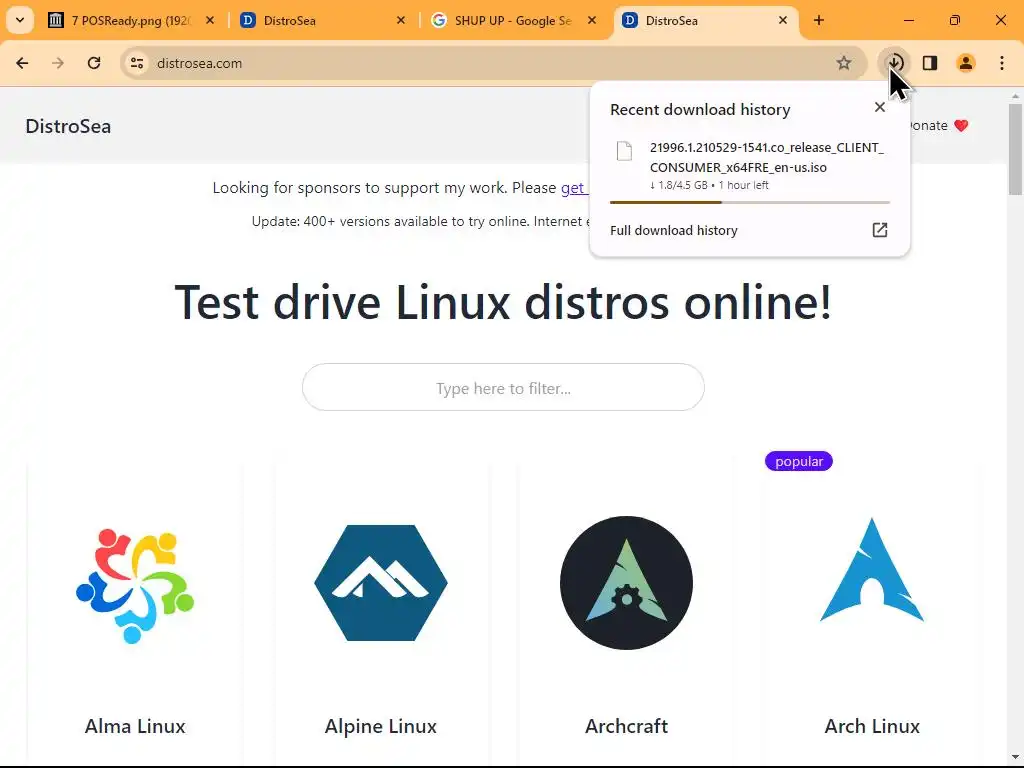Open Chrome three-dot menu
This screenshot has width=1024, height=768.
click(1002, 63)
